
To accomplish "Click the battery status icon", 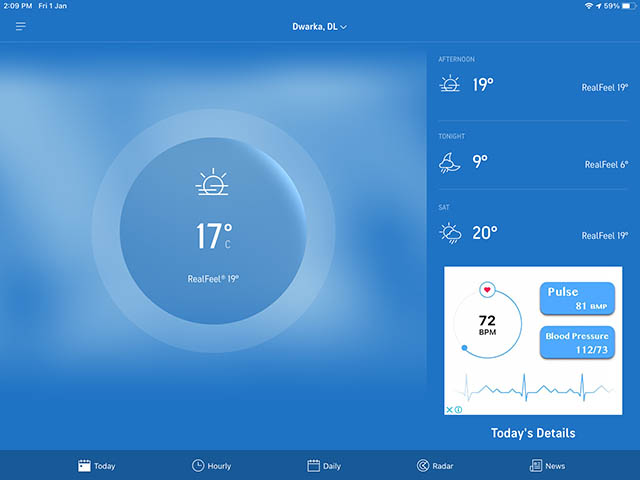I will [x=629, y=6].
